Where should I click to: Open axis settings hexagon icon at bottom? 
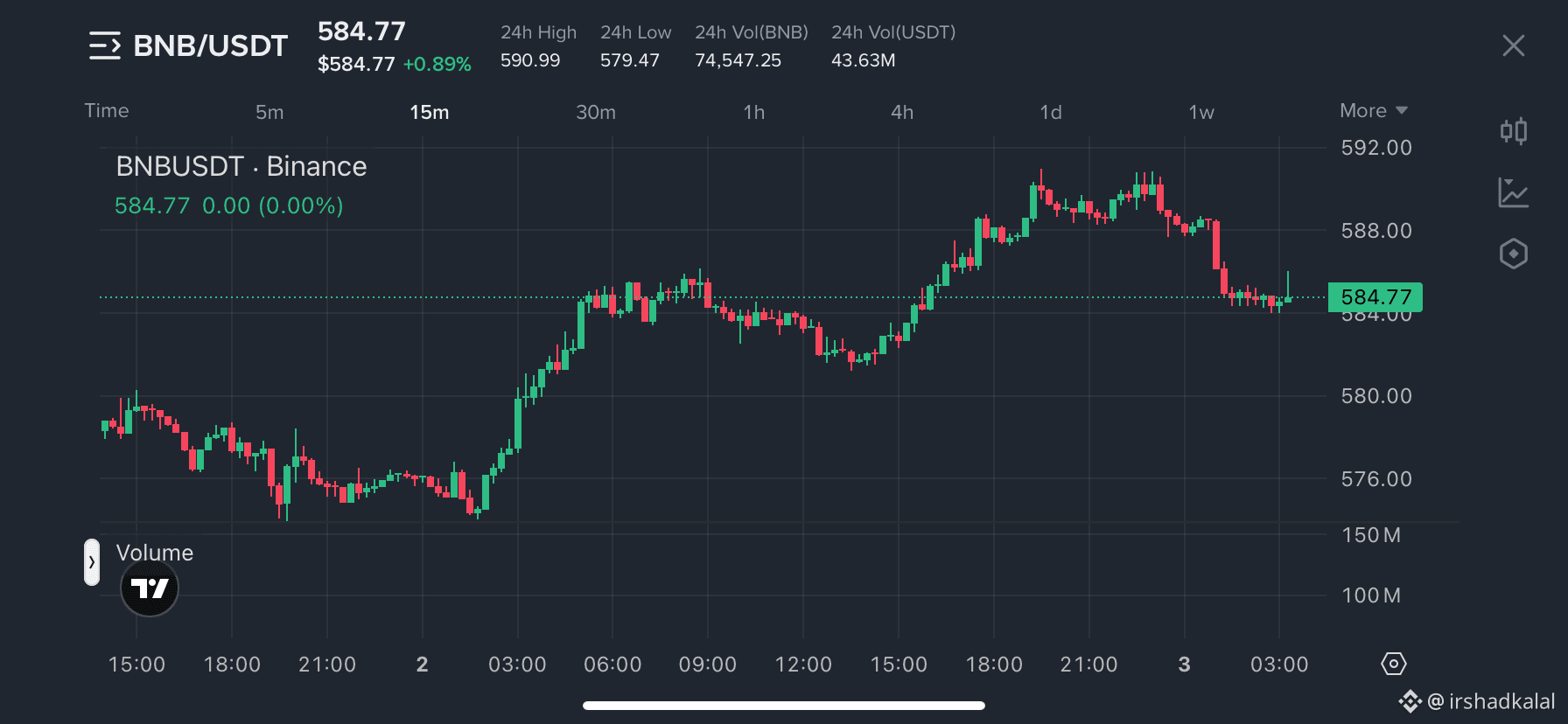[1393, 664]
